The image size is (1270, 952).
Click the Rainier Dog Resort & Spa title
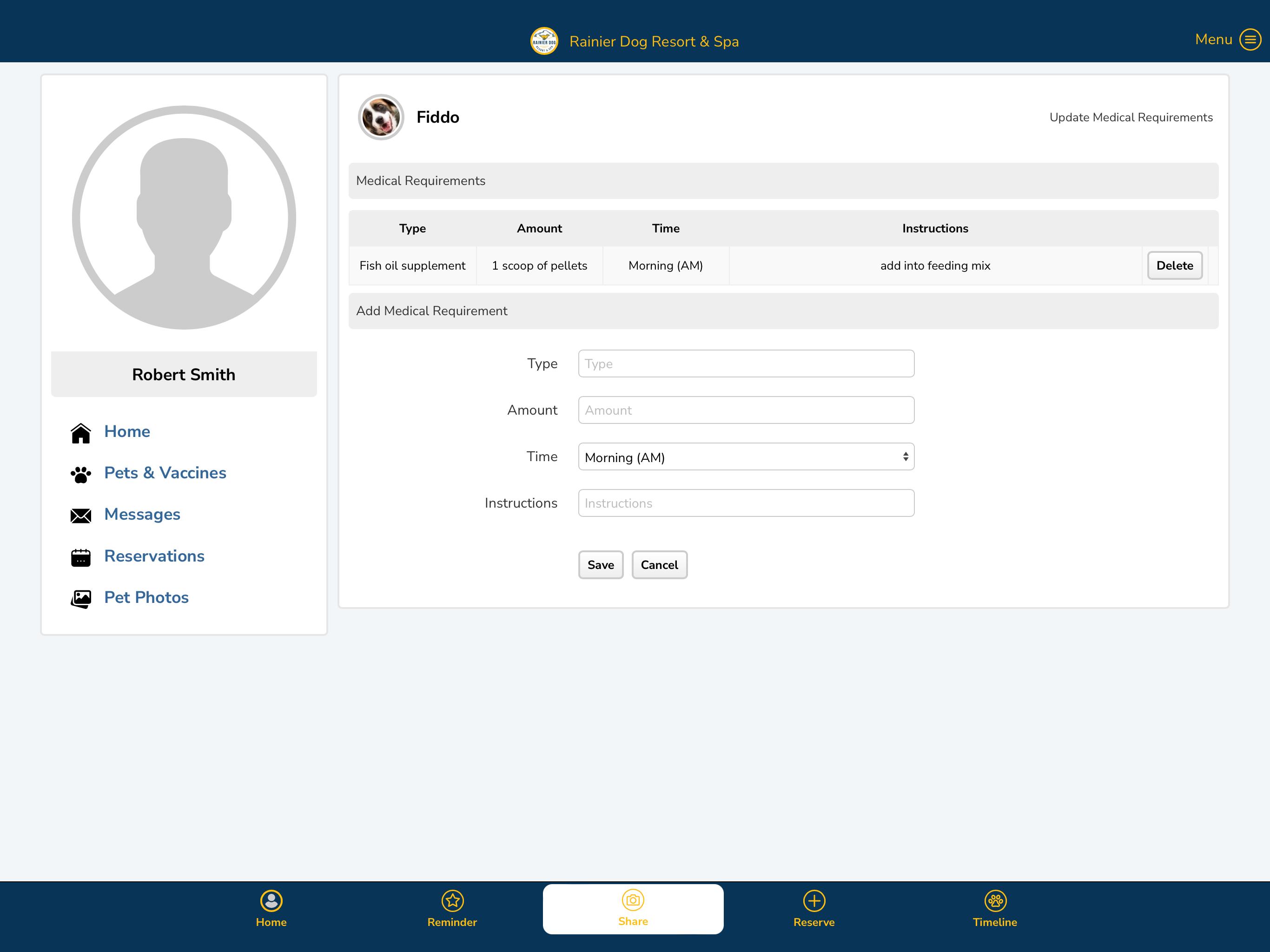click(654, 41)
